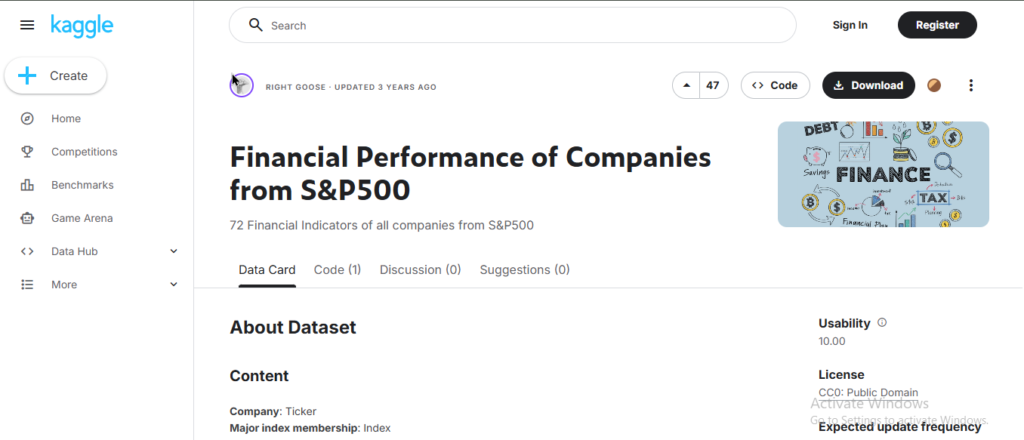Open Game Arena in the sidebar
1024x440 pixels.
pyautogui.click(x=81, y=218)
